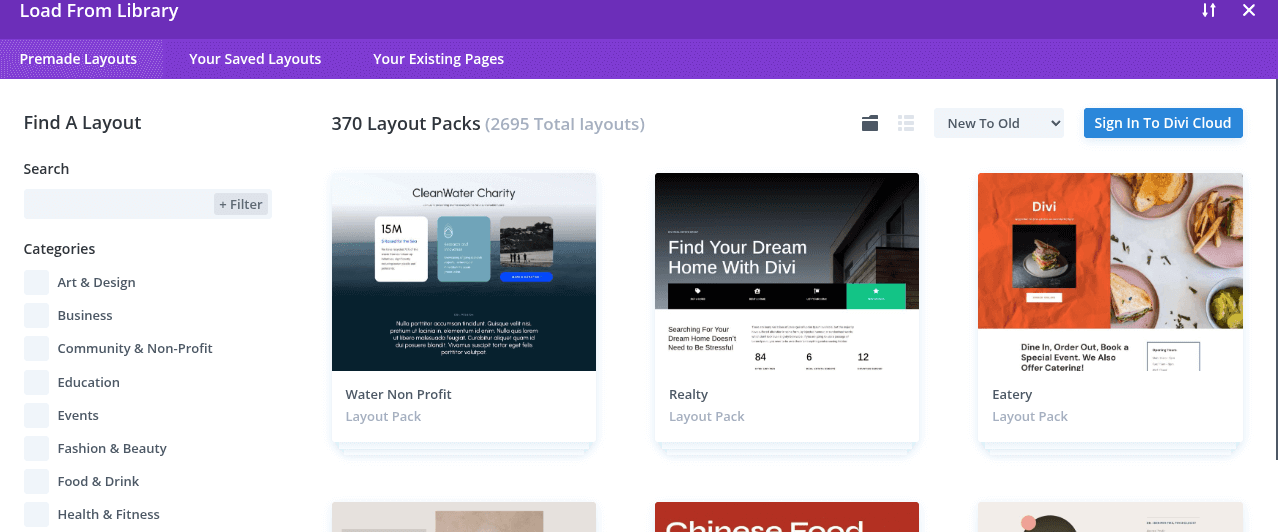Select the Events category checkbox

pos(37,415)
